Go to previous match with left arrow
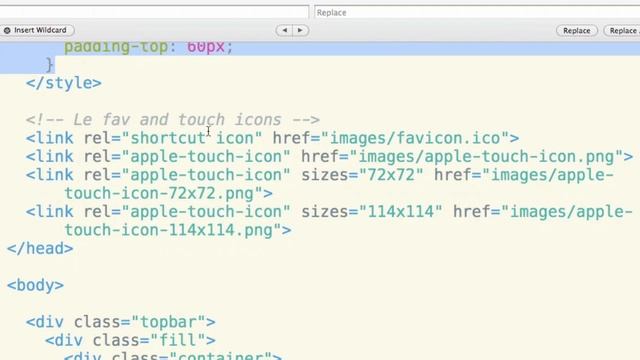640x360 pixels. coord(284,30)
